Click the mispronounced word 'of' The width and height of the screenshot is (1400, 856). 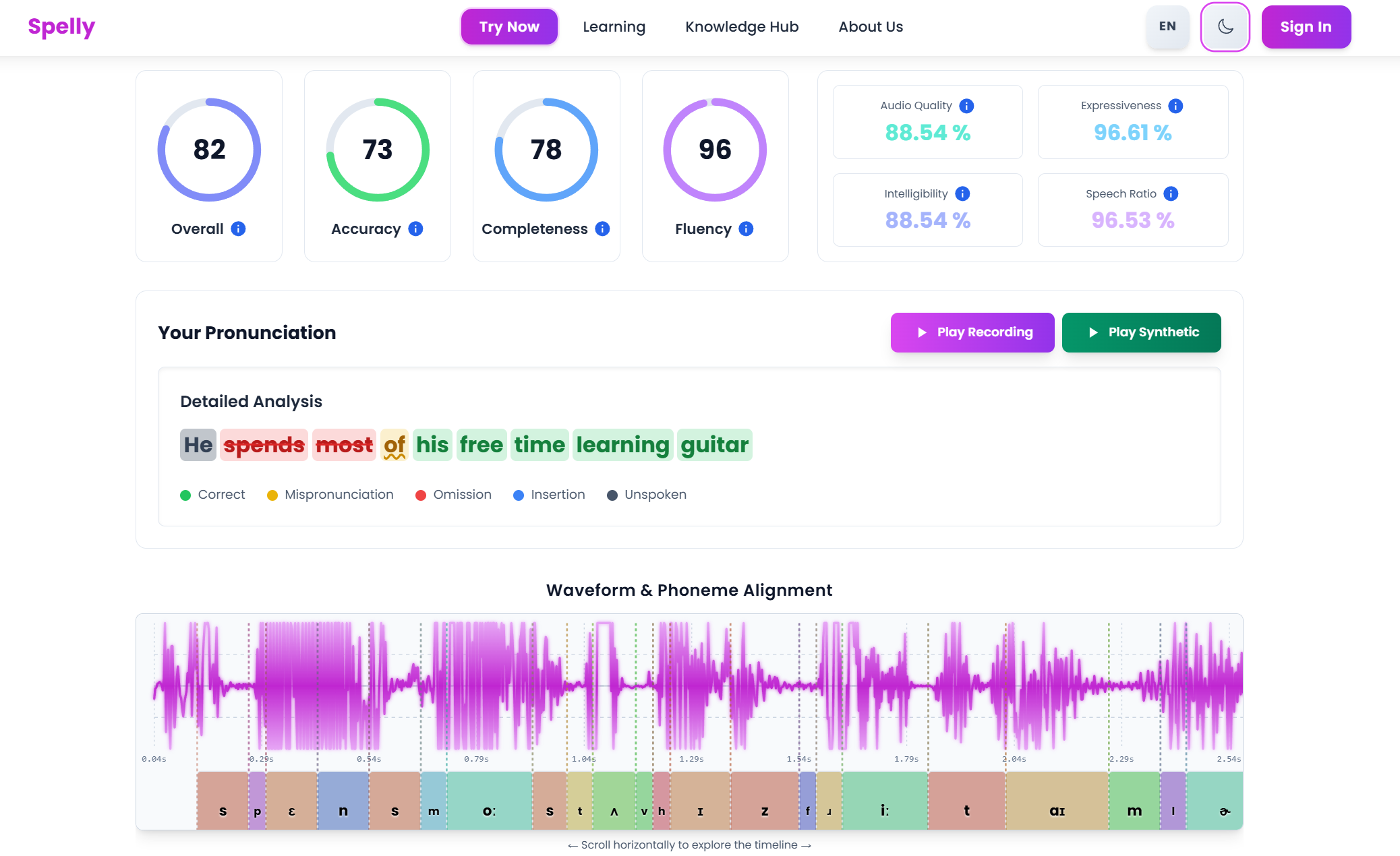tap(395, 445)
